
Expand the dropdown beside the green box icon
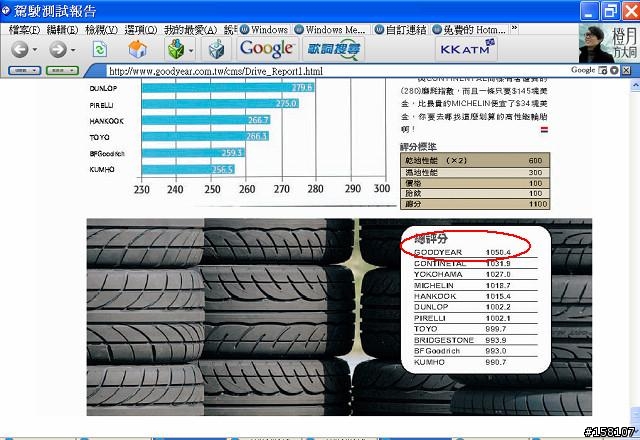[191, 50]
